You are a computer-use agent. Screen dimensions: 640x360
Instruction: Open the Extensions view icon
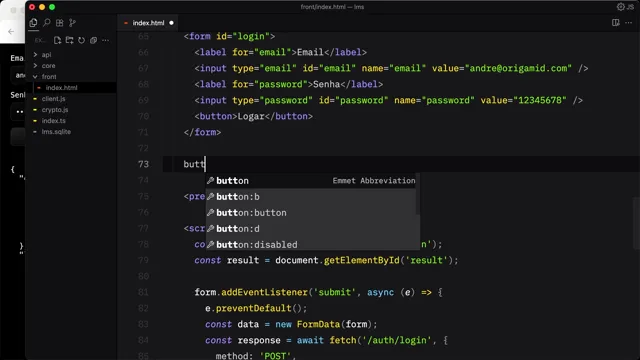[x=60, y=23]
